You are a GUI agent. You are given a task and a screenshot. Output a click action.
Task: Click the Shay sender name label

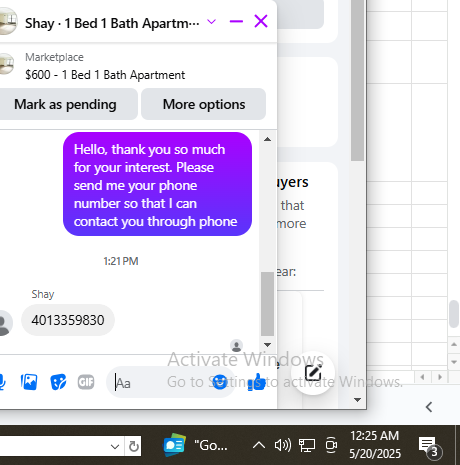coord(43,294)
